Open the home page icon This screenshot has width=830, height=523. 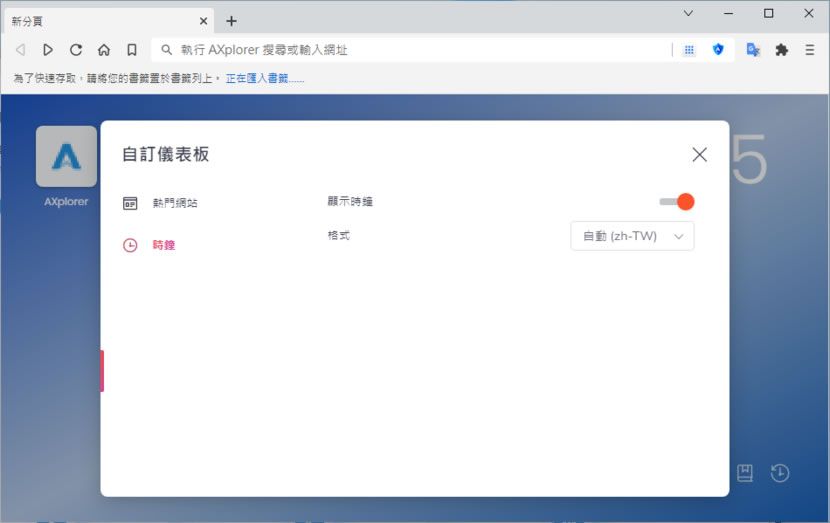[104, 50]
